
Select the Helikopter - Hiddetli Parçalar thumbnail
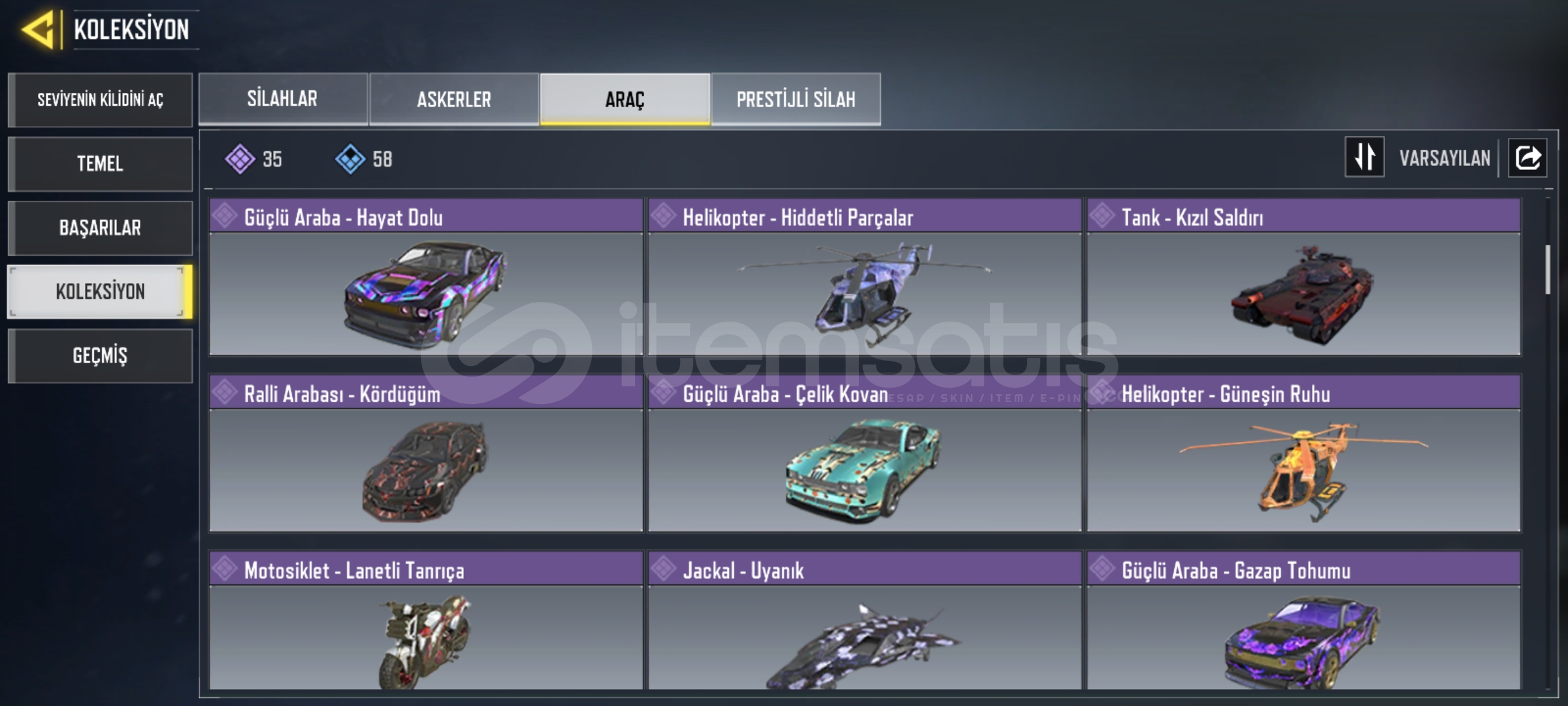(864, 294)
